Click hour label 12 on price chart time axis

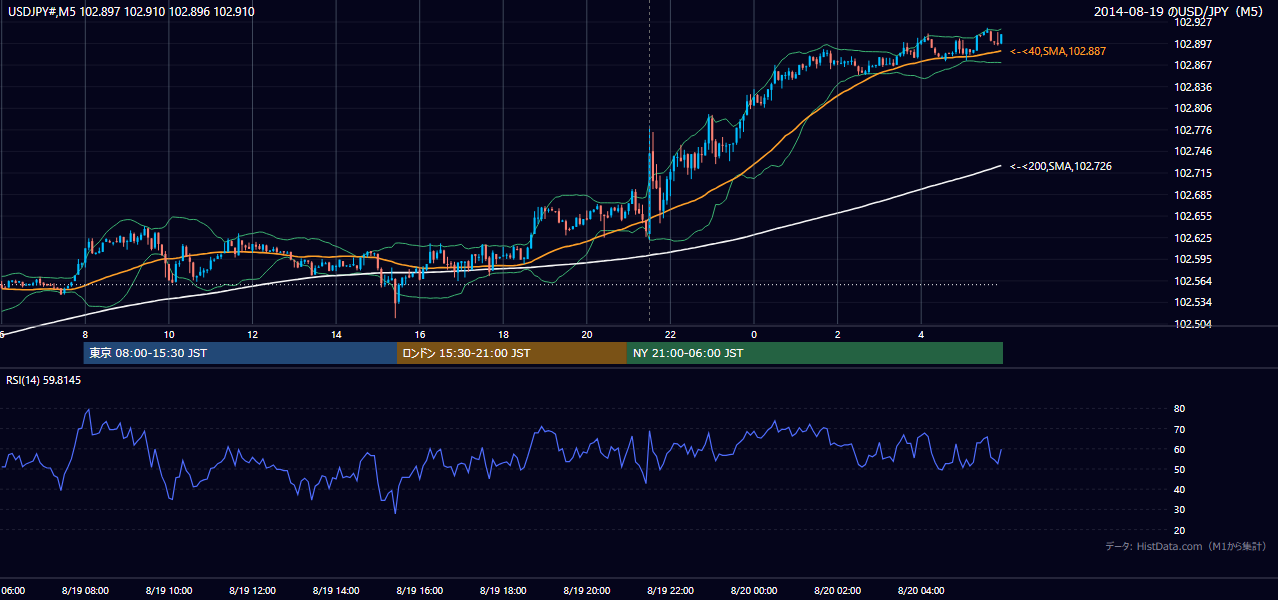click(253, 335)
